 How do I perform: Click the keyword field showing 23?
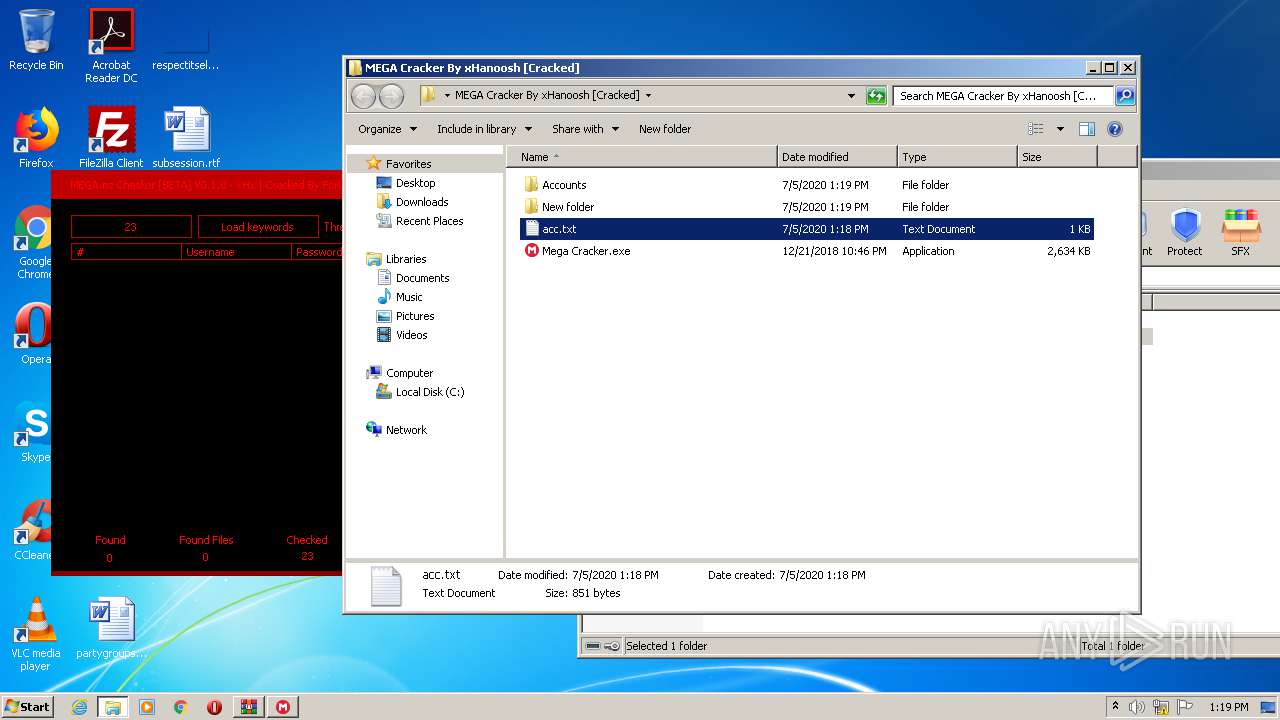click(131, 227)
